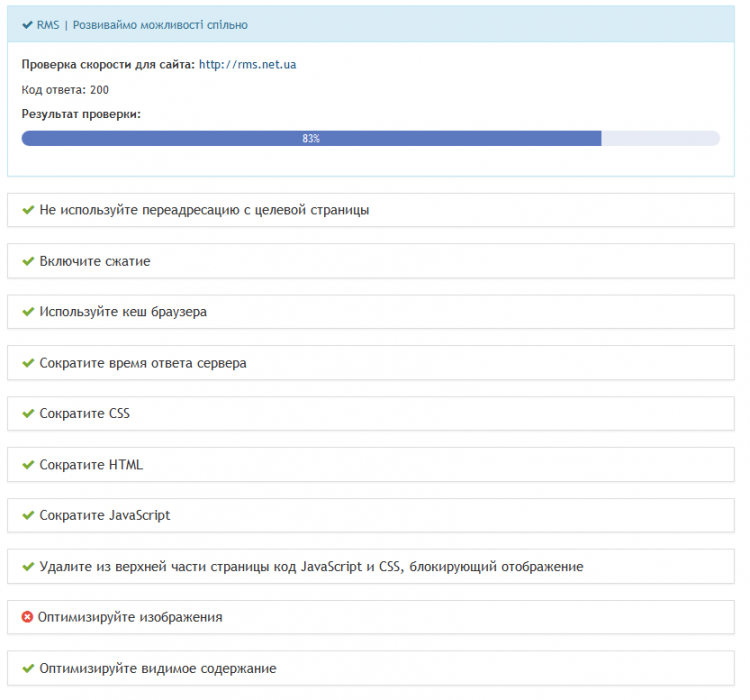Expand the JavaScript and CSS render-blocking panel
750x700 pixels.
pyautogui.click(x=311, y=566)
